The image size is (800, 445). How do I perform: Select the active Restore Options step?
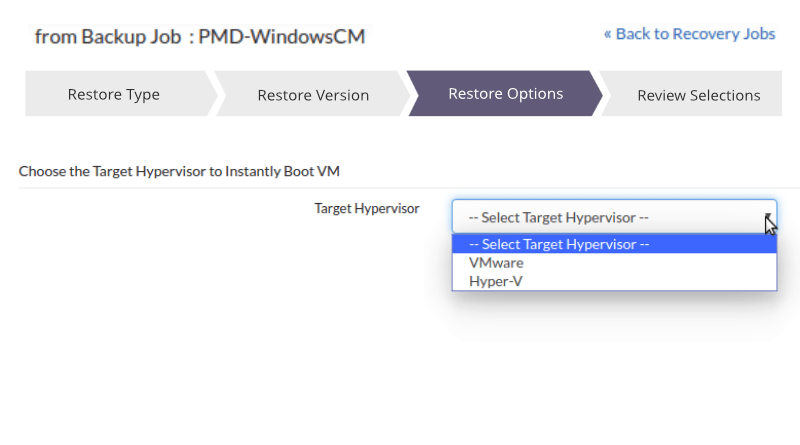[x=505, y=94]
